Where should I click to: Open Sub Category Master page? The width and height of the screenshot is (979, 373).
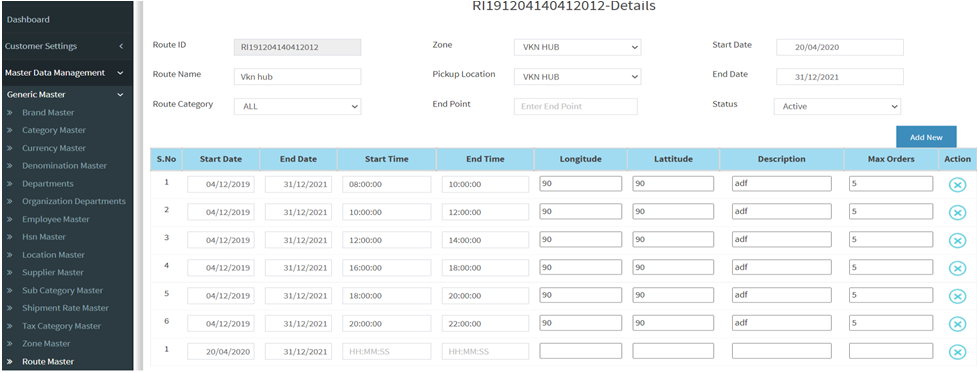62,291
